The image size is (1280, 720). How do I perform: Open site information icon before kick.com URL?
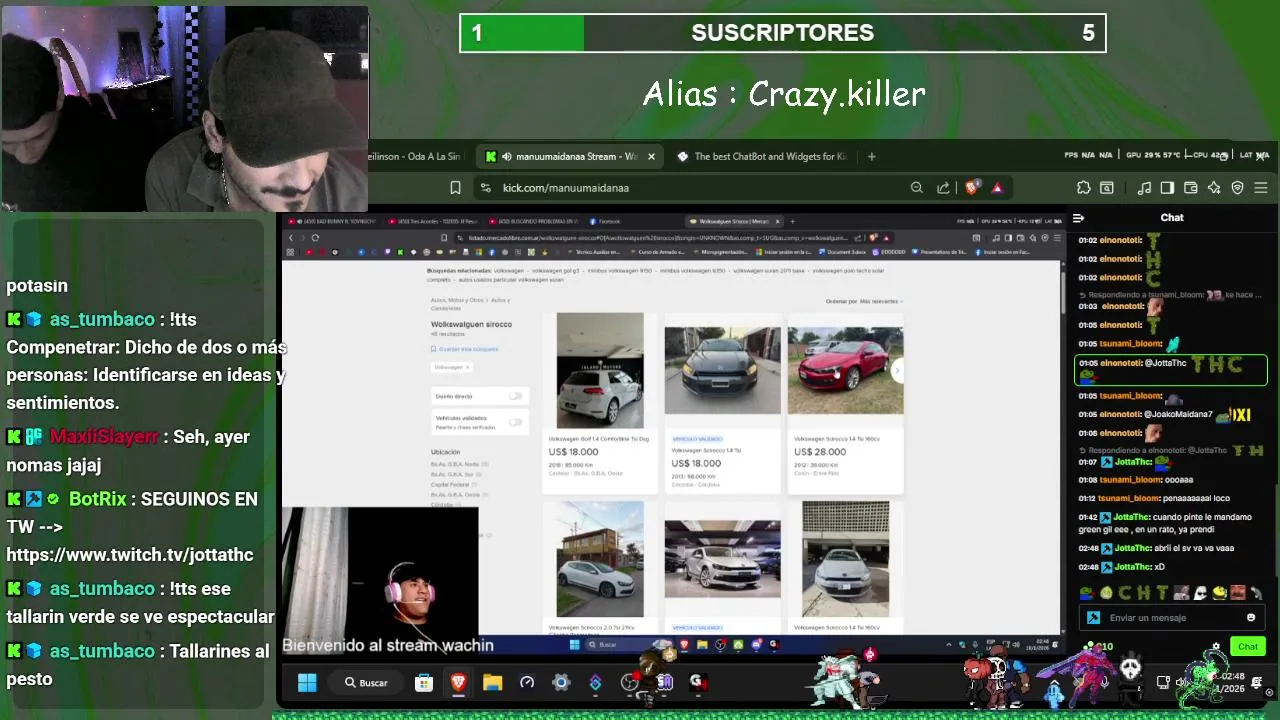click(486, 188)
